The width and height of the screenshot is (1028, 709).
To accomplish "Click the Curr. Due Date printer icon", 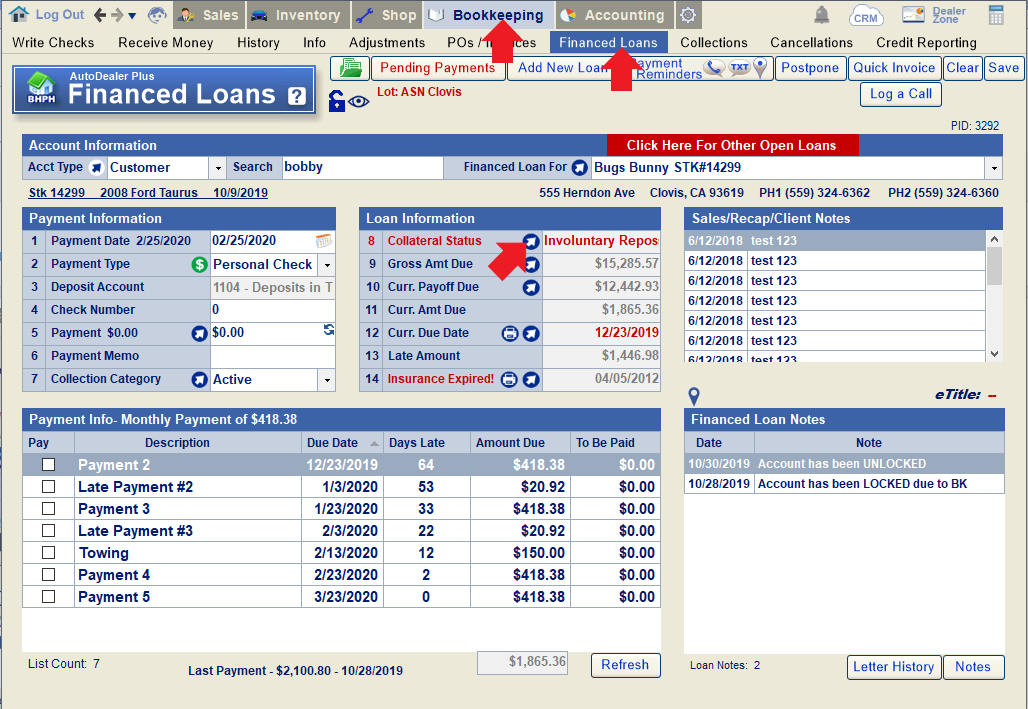I will (510, 333).
